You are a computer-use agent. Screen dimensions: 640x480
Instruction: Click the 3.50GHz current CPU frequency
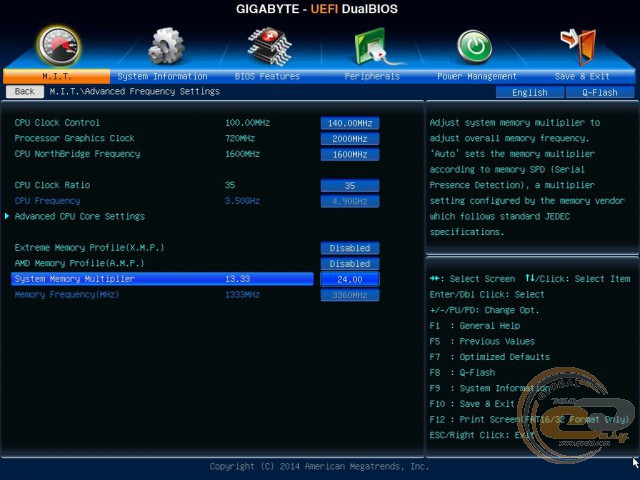pyautogui.click(x=242, y=201)
